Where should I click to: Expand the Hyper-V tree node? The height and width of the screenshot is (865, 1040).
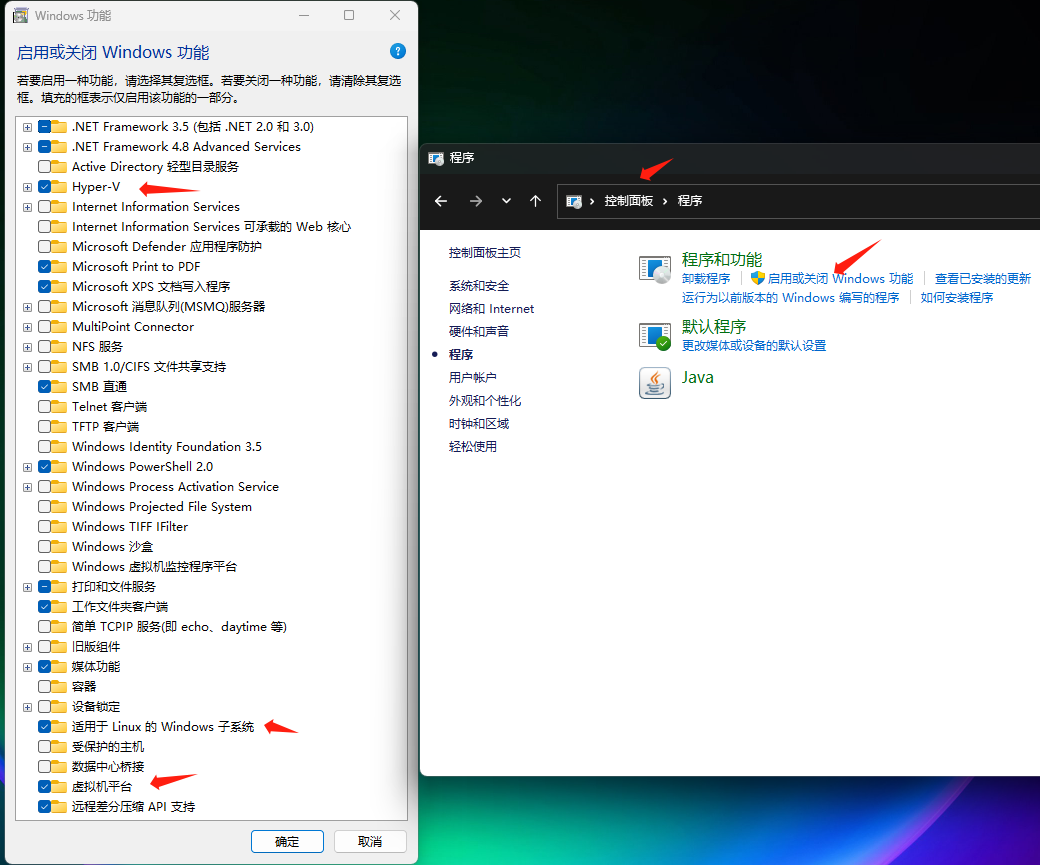tap(27, 187)
